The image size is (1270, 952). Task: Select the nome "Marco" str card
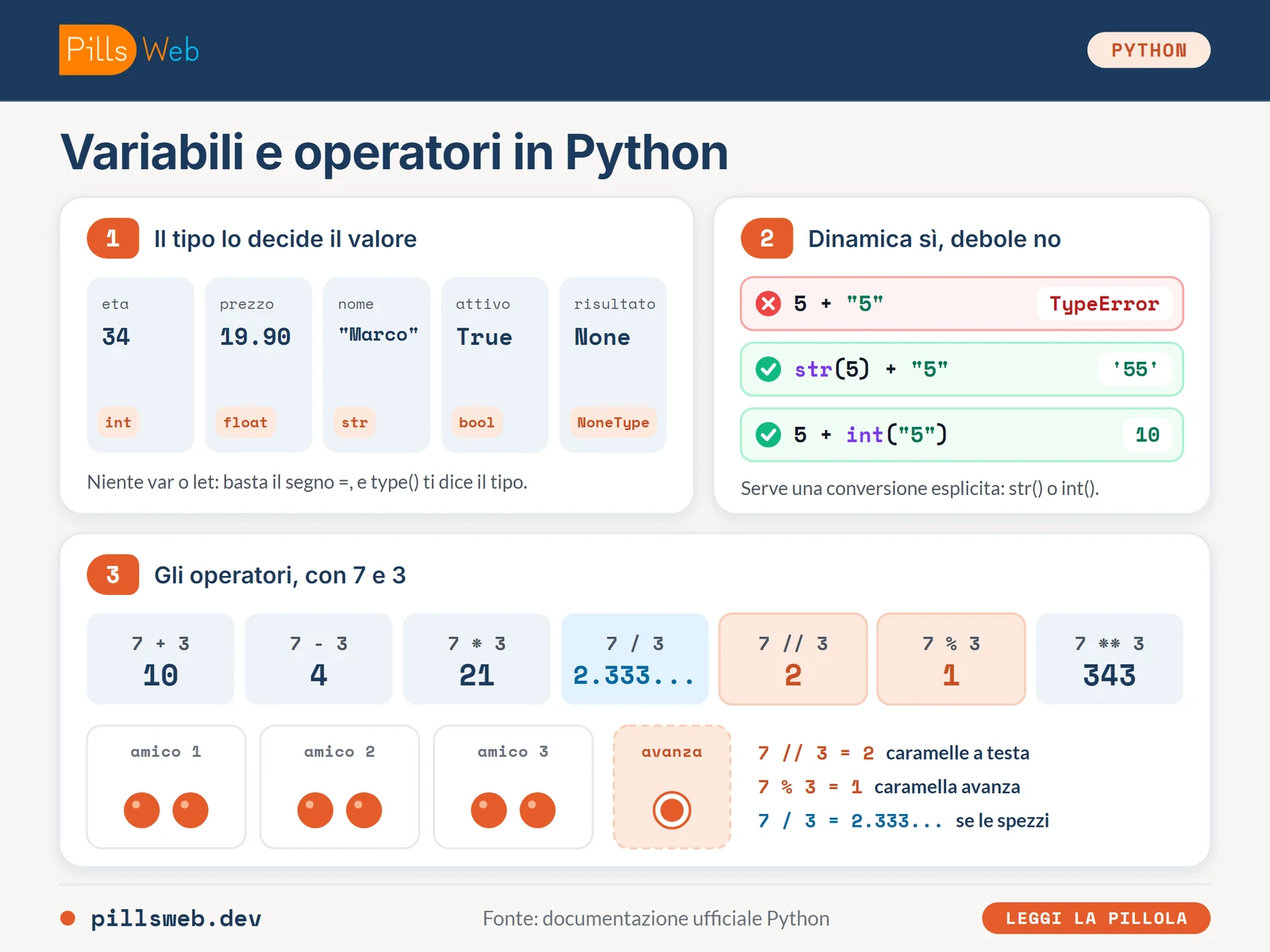(x=376, y=365)
